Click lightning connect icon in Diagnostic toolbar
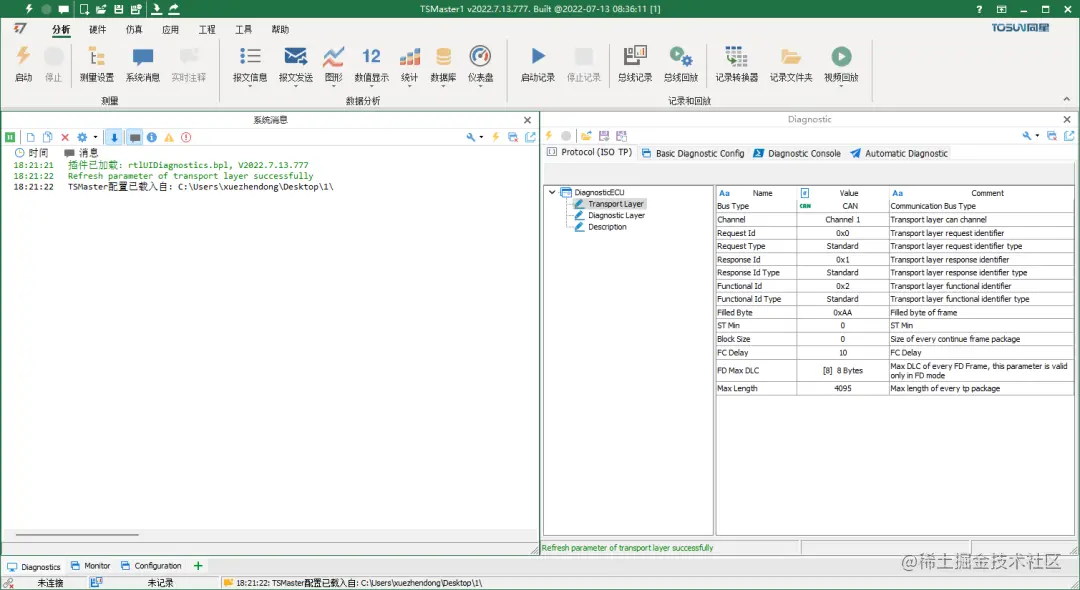This screenshot has width=1080, height=590. pyautogui.click(x=549, y=136)
